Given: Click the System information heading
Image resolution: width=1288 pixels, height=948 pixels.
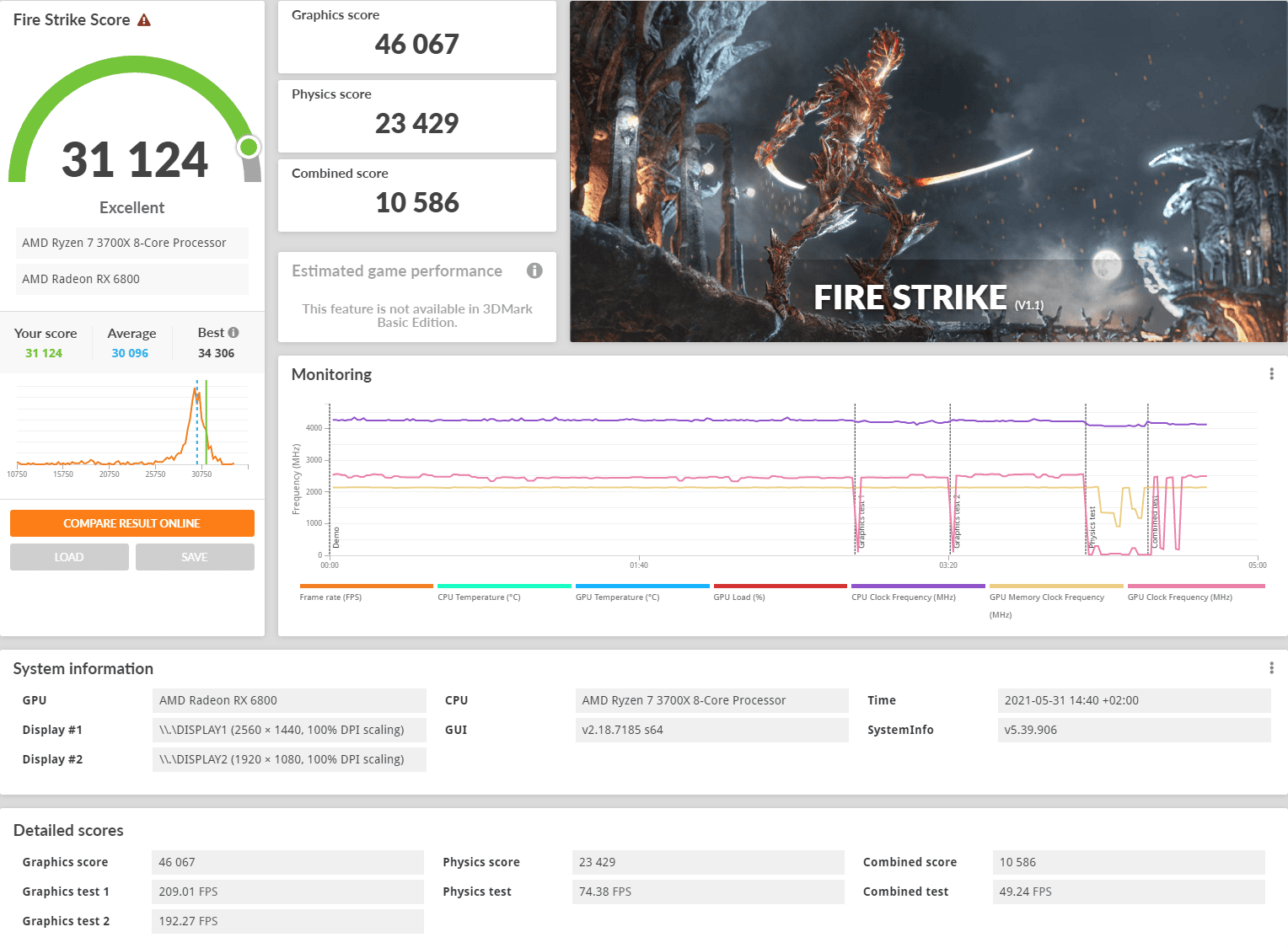Looking at the screenshot, I should (83, 669).
